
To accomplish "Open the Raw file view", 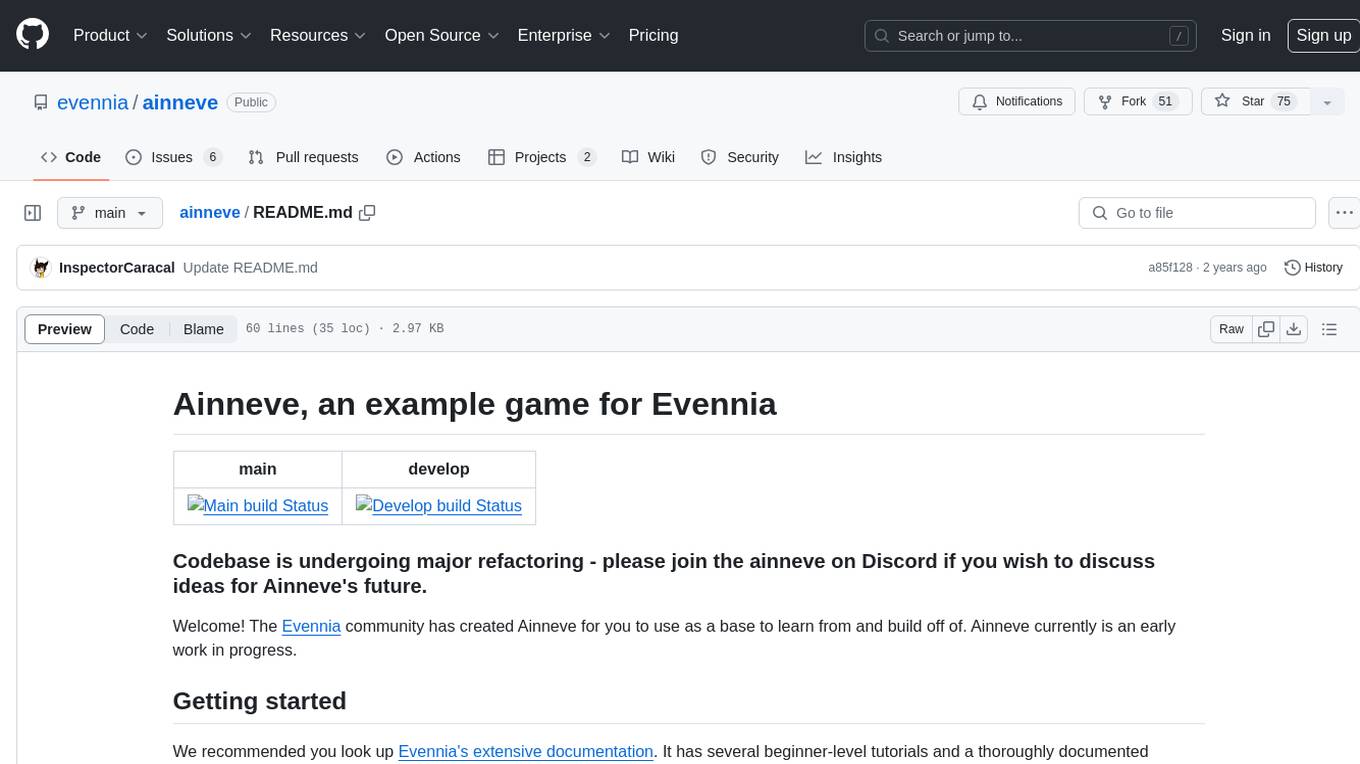I will pyautogui.click(x=1231, y=329).
